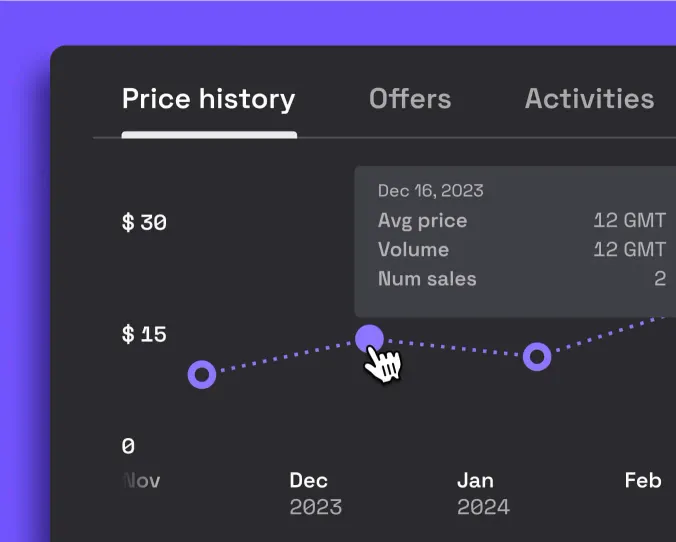Screen dimensions: 676x542
Task: Select the Nov x-axis label
Action: click(142, 481)
